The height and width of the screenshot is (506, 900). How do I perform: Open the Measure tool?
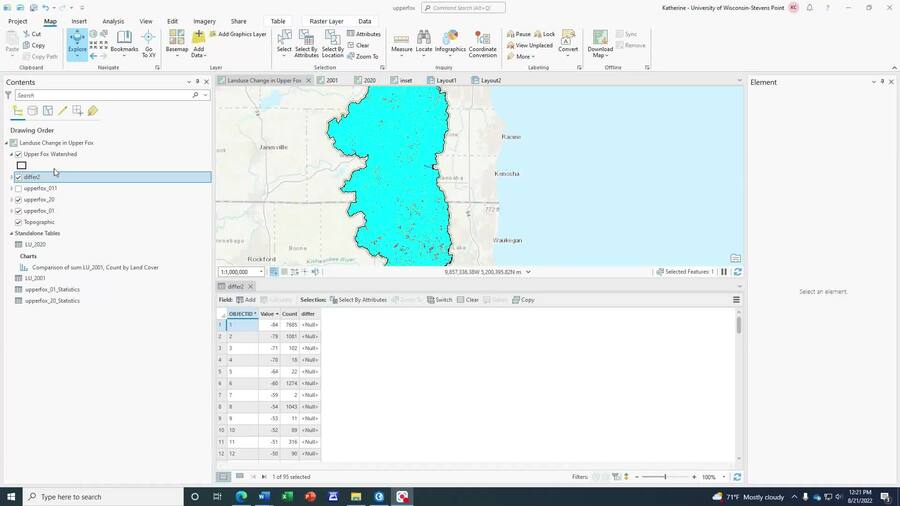point(402,43)
